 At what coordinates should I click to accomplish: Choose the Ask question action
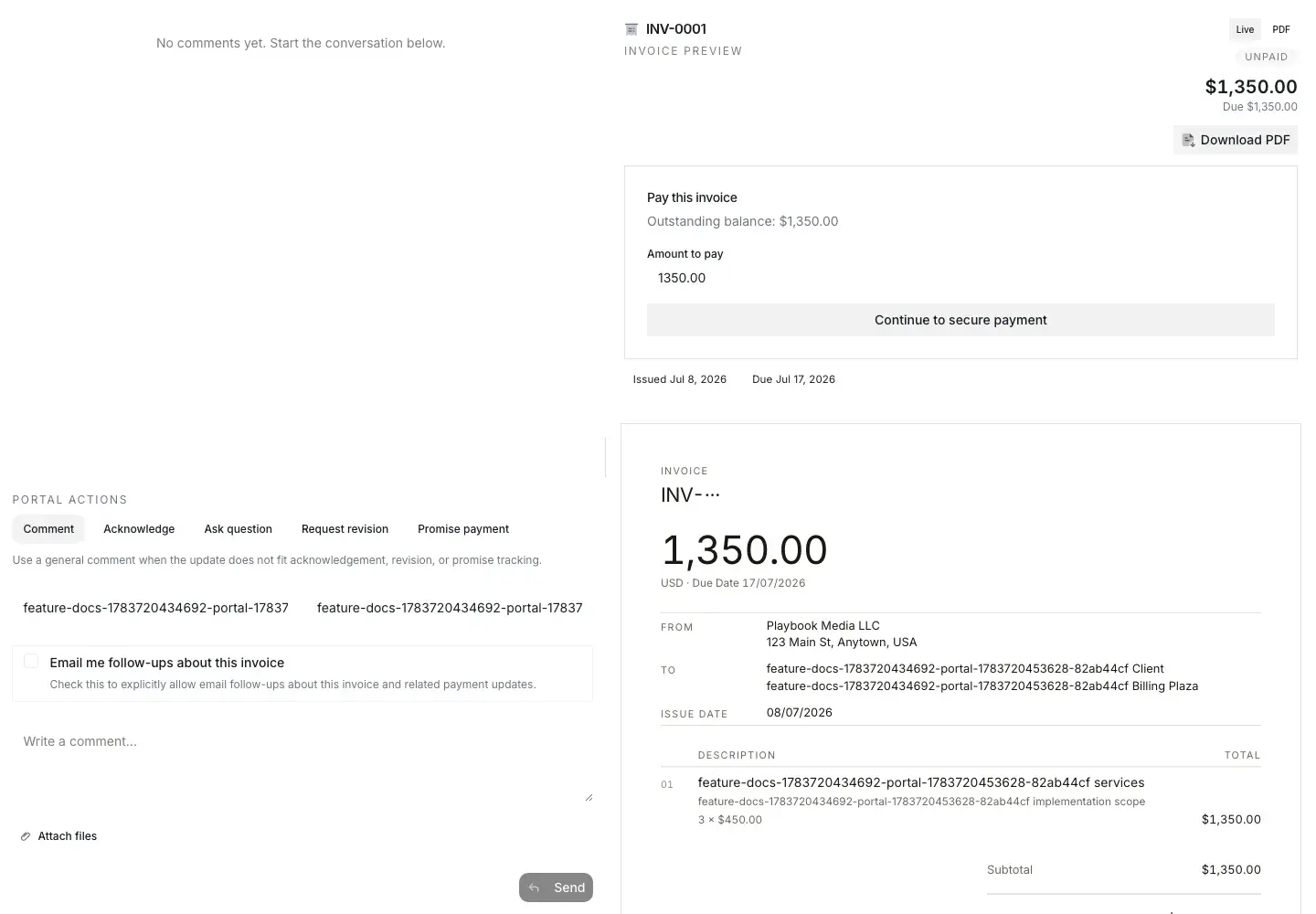[x=239, y=529]
